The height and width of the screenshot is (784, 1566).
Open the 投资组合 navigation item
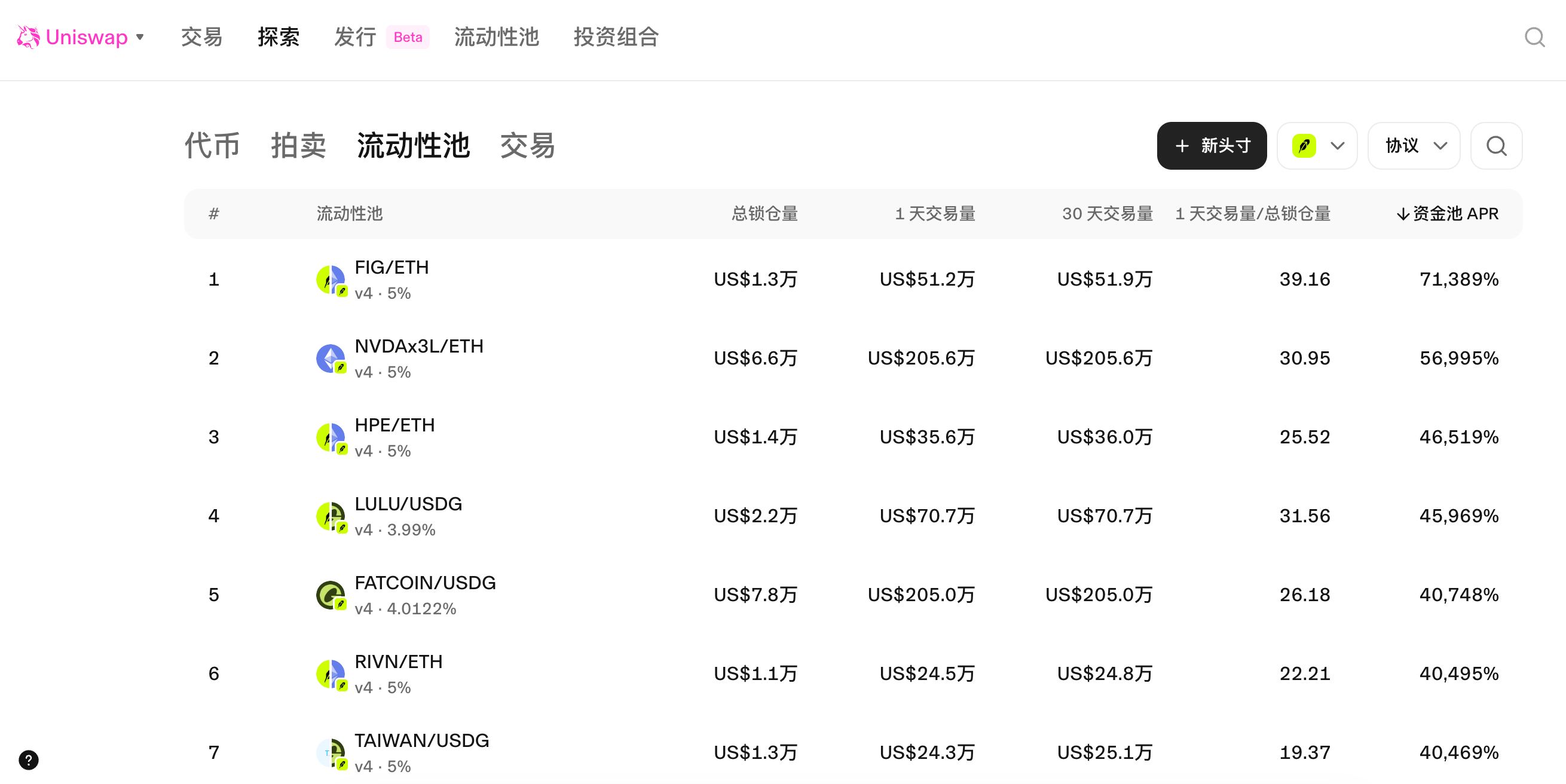click(x=616, y=37)
